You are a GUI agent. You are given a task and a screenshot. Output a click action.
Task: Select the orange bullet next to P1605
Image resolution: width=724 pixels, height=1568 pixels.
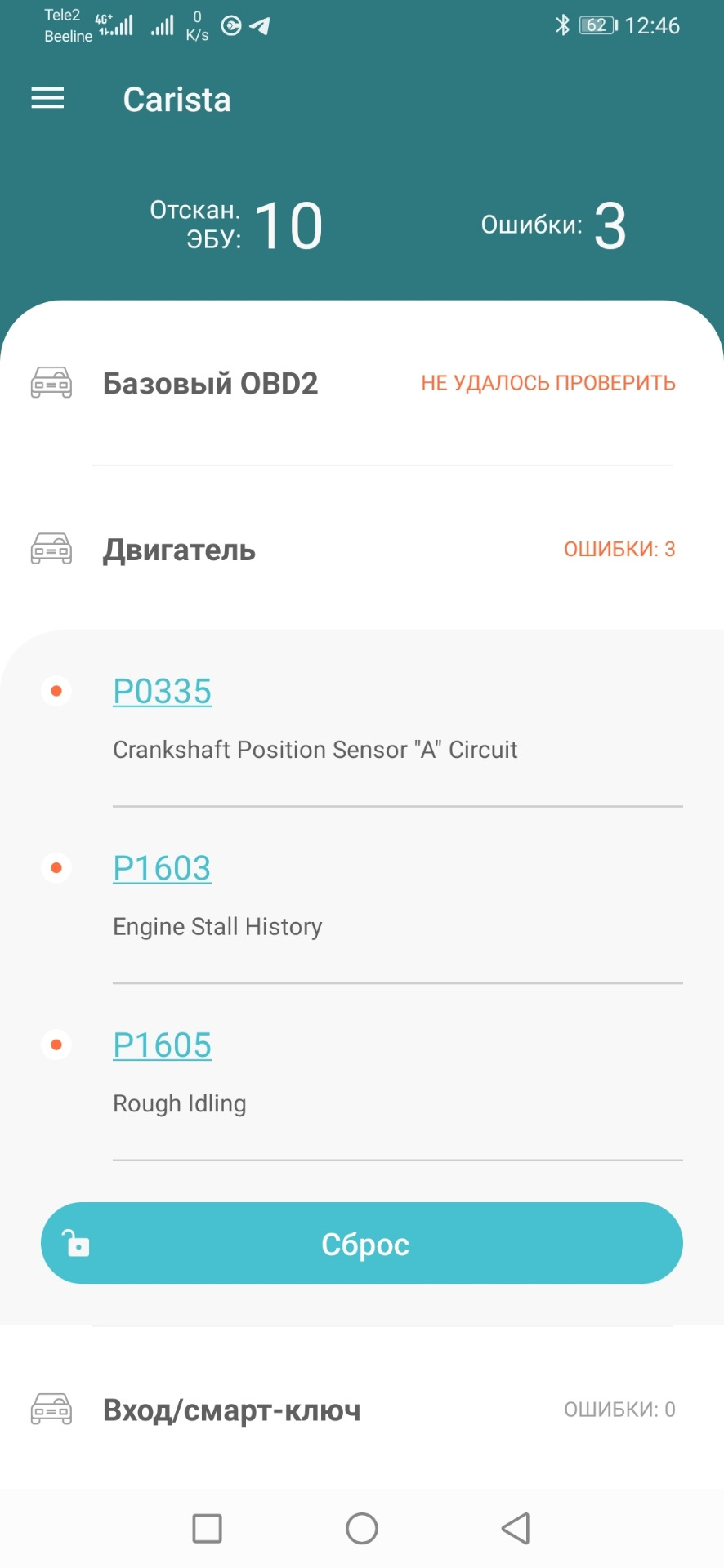pos(56,1045)
